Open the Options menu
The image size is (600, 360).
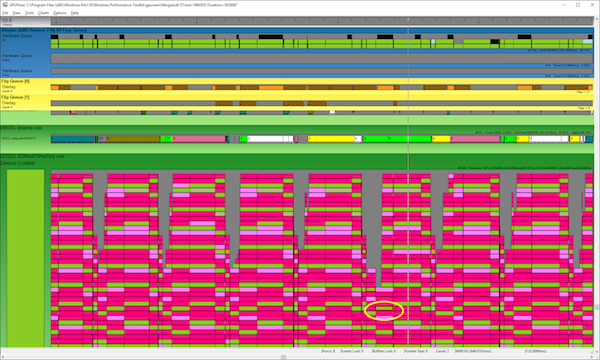pyautogui.click(x=59, y=13)
